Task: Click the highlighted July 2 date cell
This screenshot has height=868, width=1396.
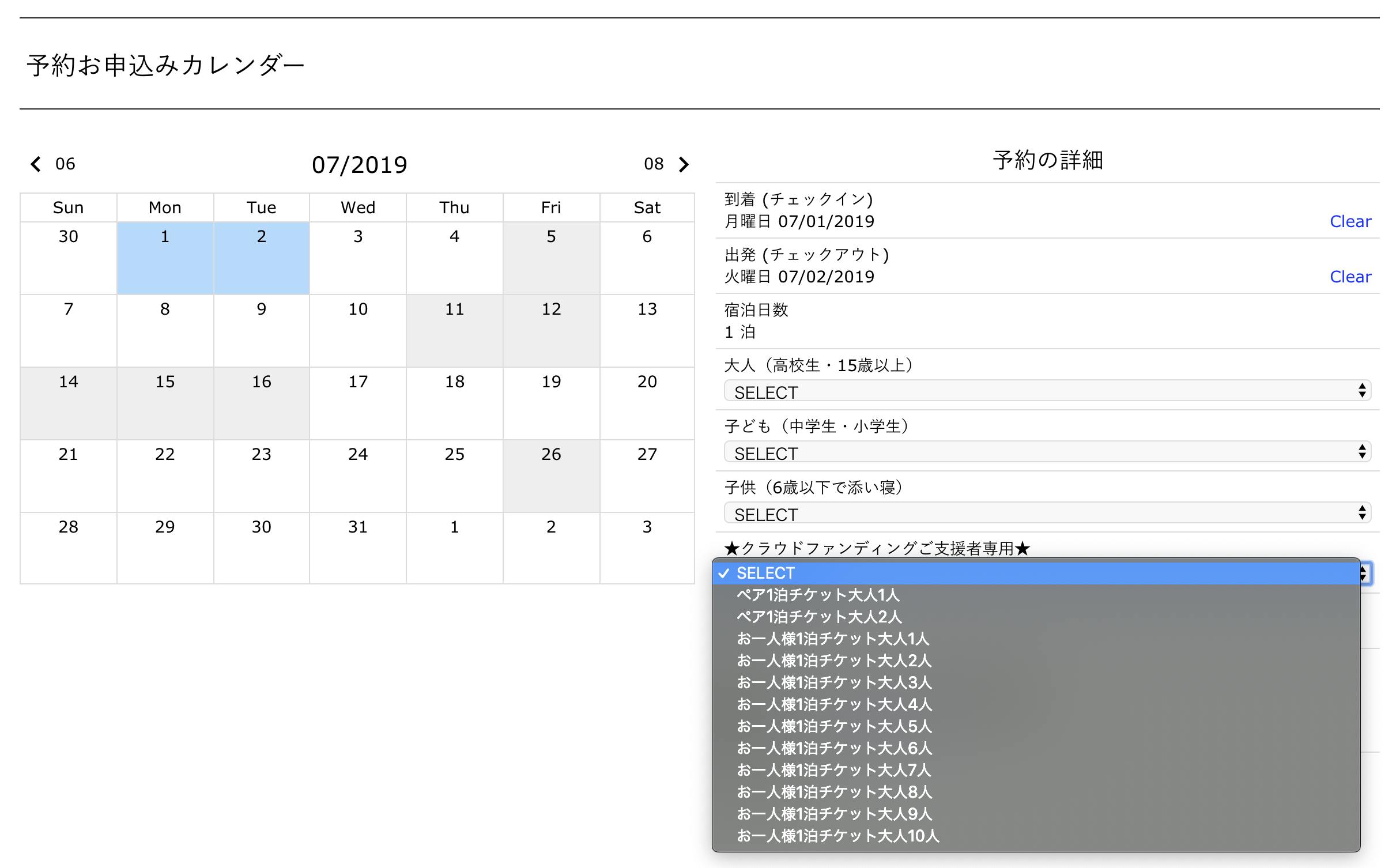Action: pyautogui.click(x=261, y=258)
